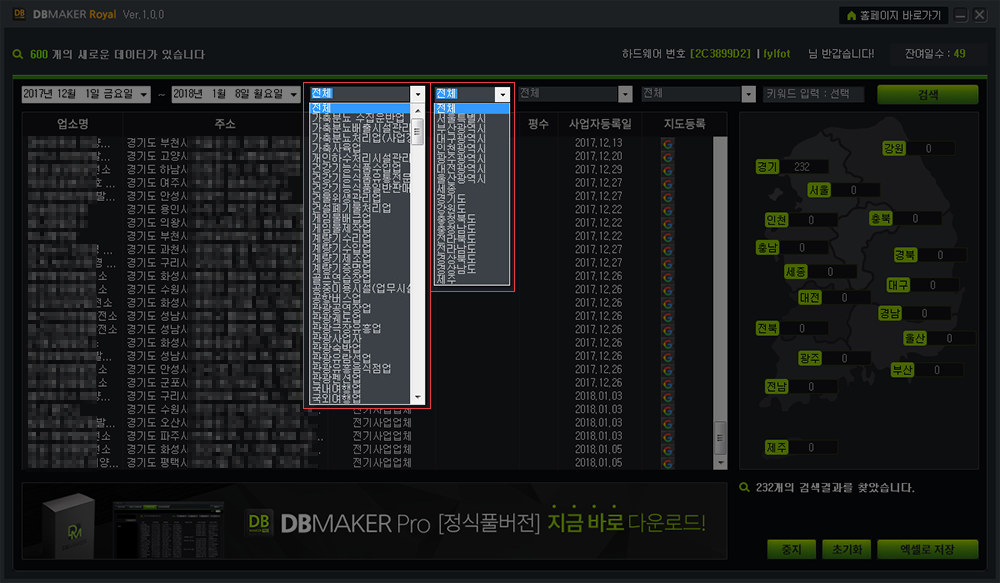Viewport: 1000px width, 583px height.
Task: Sort by 주소 column header
Action: (224, 124)
